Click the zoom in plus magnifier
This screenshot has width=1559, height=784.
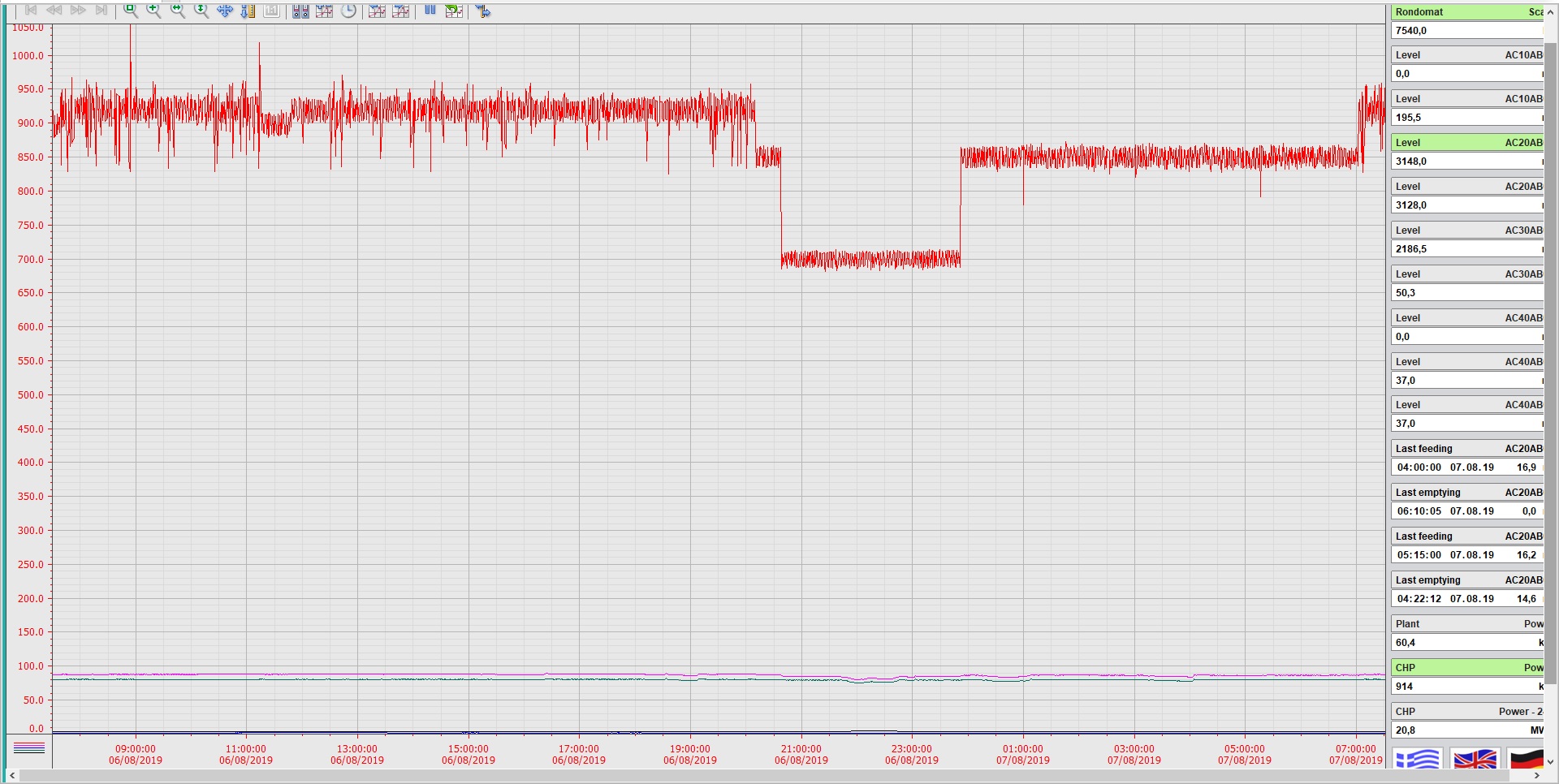[x=153, y=11]
